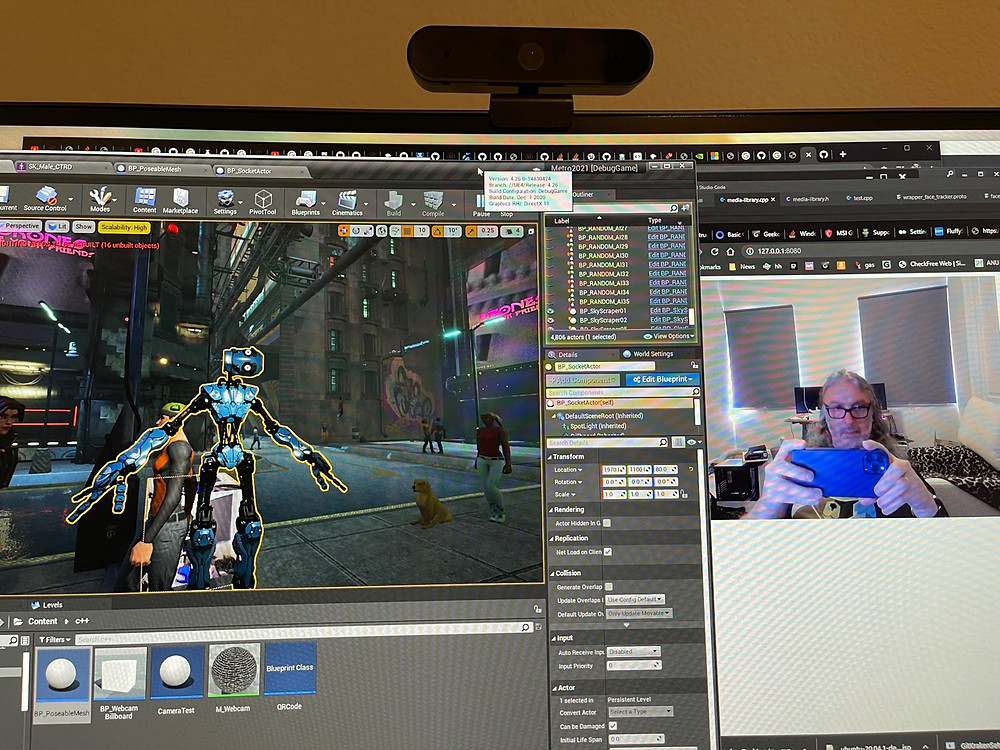
Task: Open the Convert Actor 'Select a Type' dropdown
Action: point(640,711)
